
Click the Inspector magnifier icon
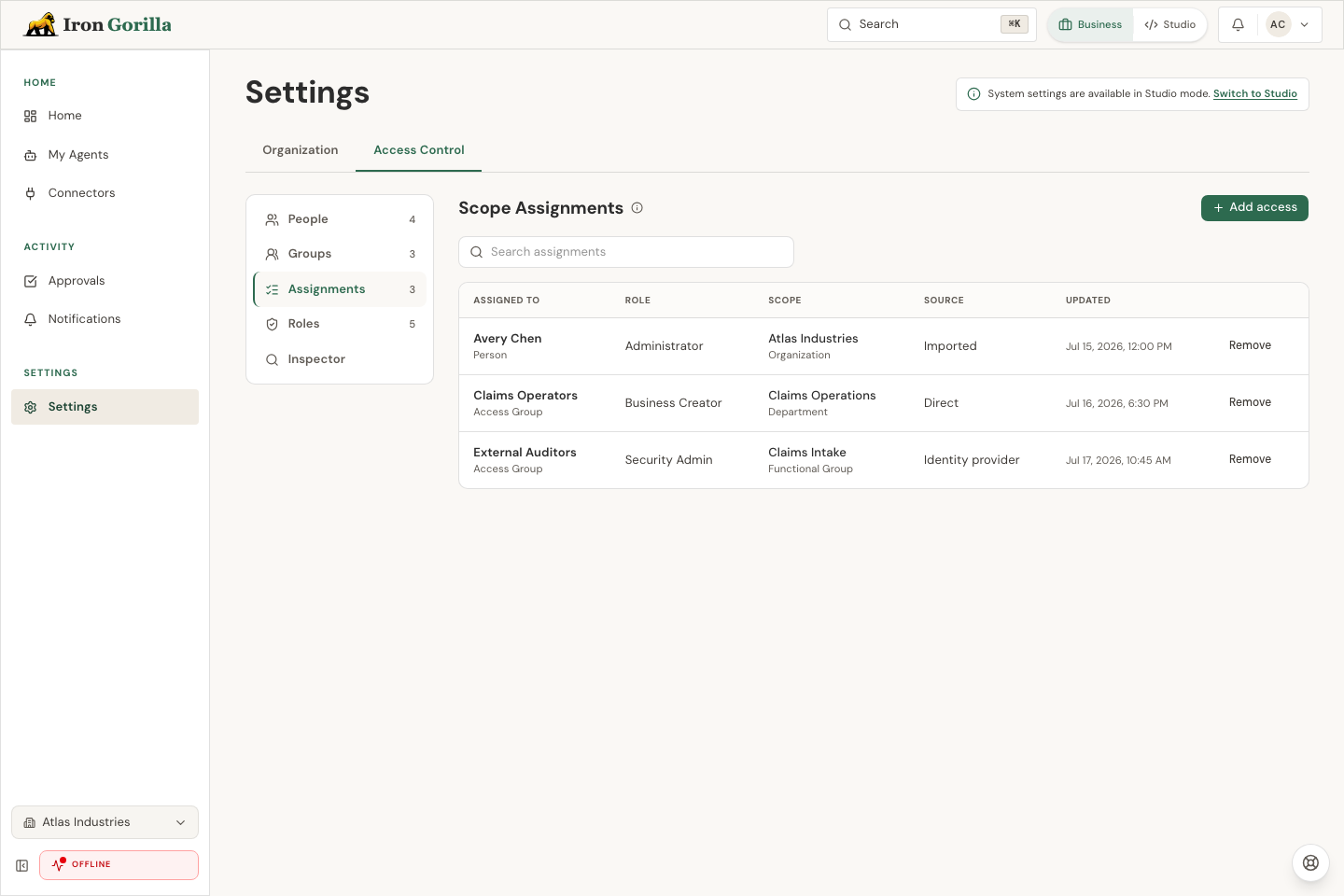coord(273,359)
